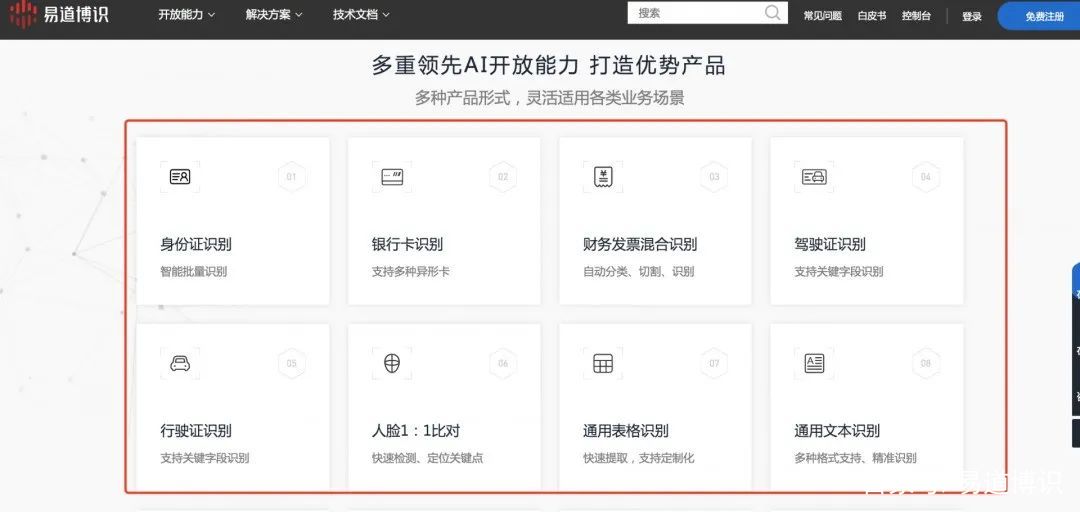The height and width of the screenshot is (512, 1080).
Task: Click the invoice receipt icon above 财务发票混合识别
Action: (x=603, y=177)
